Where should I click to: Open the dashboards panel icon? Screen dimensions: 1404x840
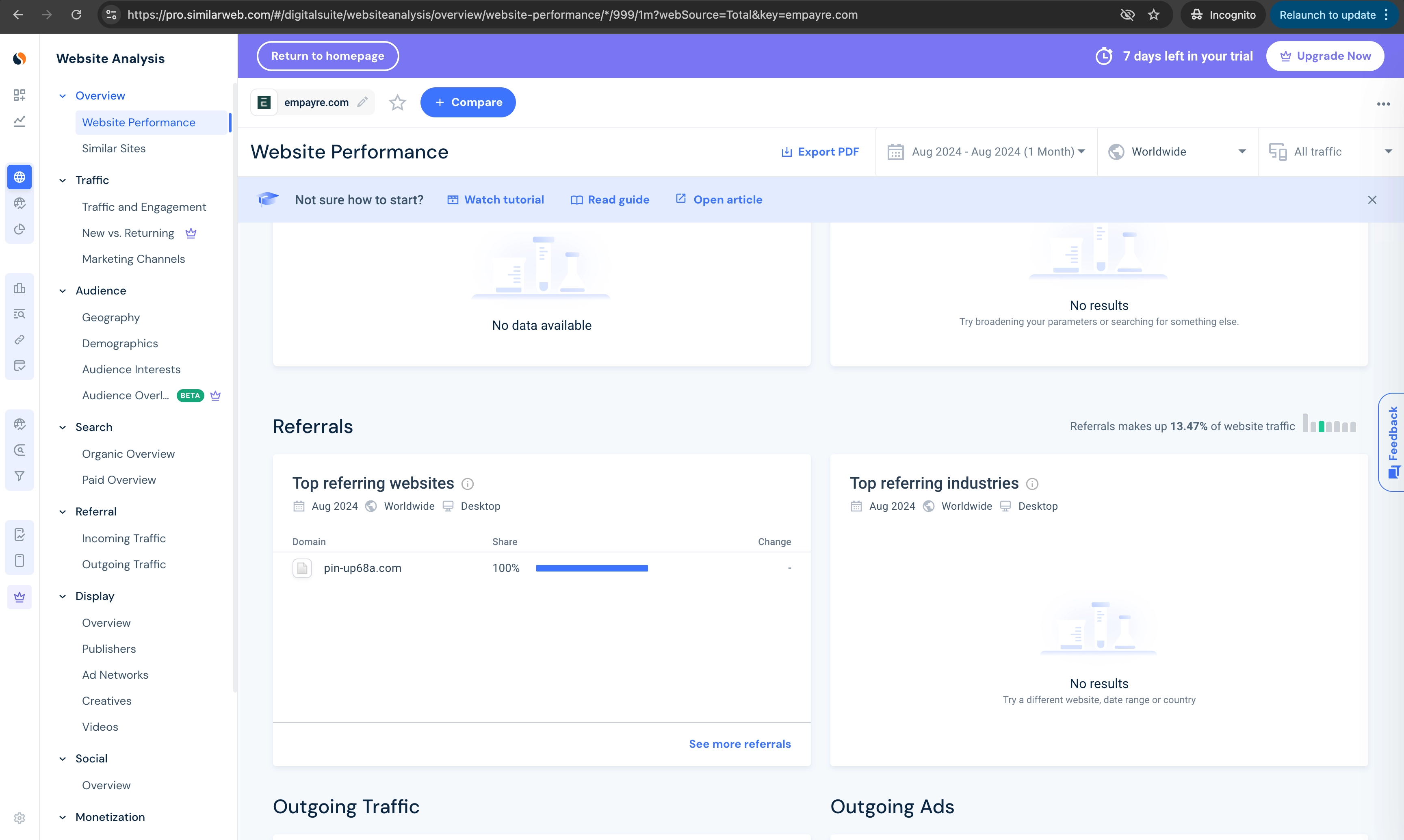[x=19, y=95]
